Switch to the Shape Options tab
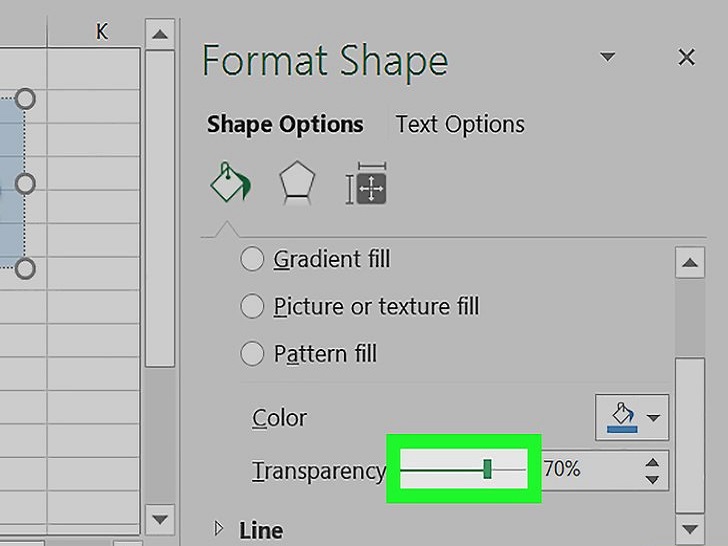The width and height of the screenshot is (728, 546). (x=285, y=124)
